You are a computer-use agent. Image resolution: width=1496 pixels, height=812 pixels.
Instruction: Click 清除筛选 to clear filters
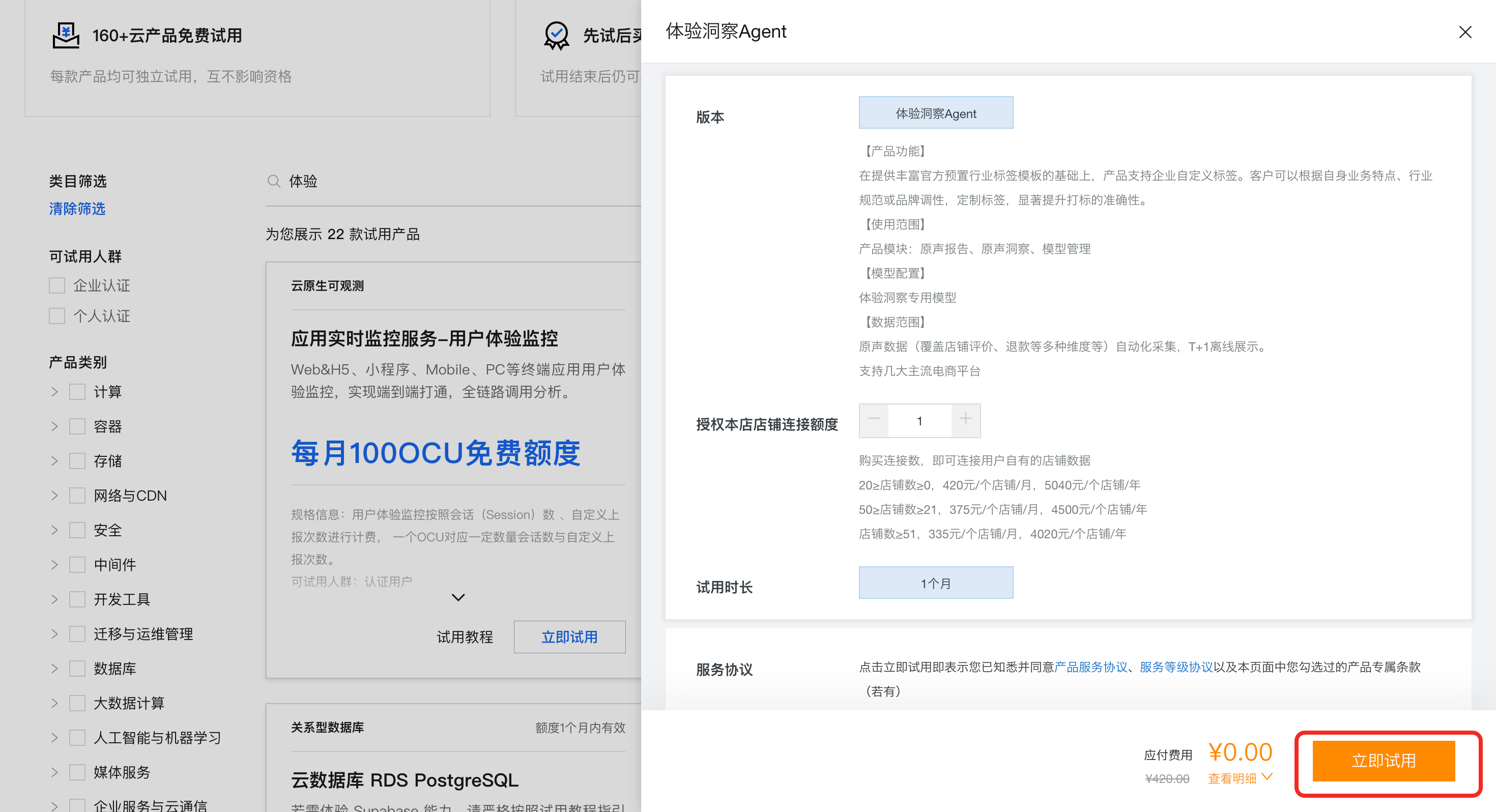(77, 209)
